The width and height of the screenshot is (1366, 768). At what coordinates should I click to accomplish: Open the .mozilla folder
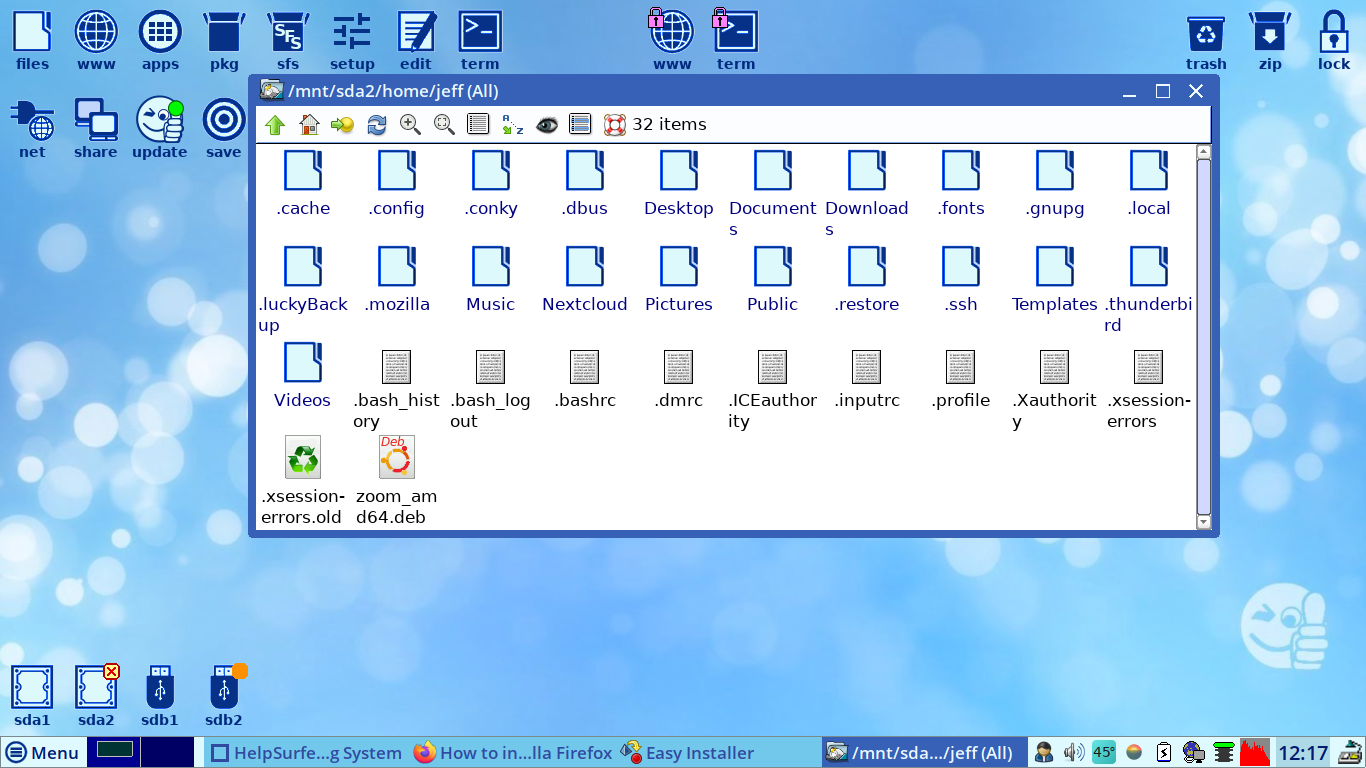pyautogui.click(x=397, y=279)
